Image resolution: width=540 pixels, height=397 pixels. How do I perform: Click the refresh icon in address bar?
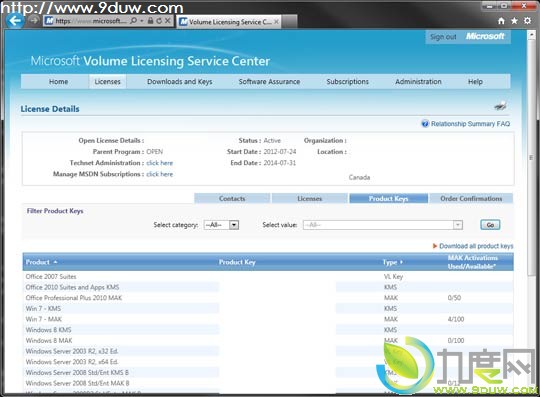159,21
